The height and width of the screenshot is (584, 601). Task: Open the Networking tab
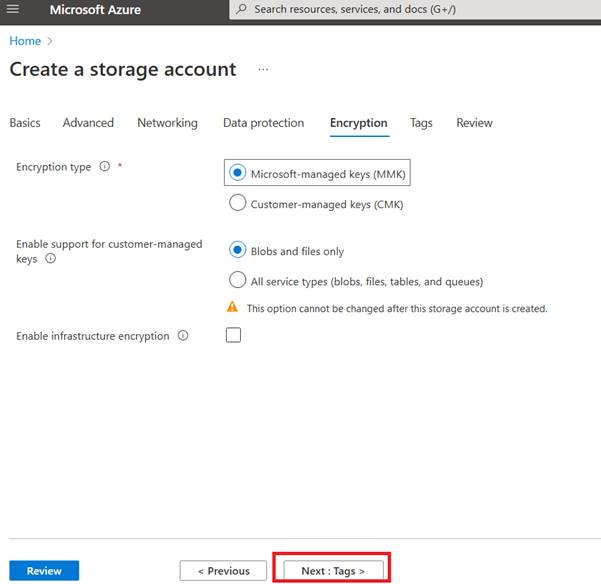click(x=167, y=123)
